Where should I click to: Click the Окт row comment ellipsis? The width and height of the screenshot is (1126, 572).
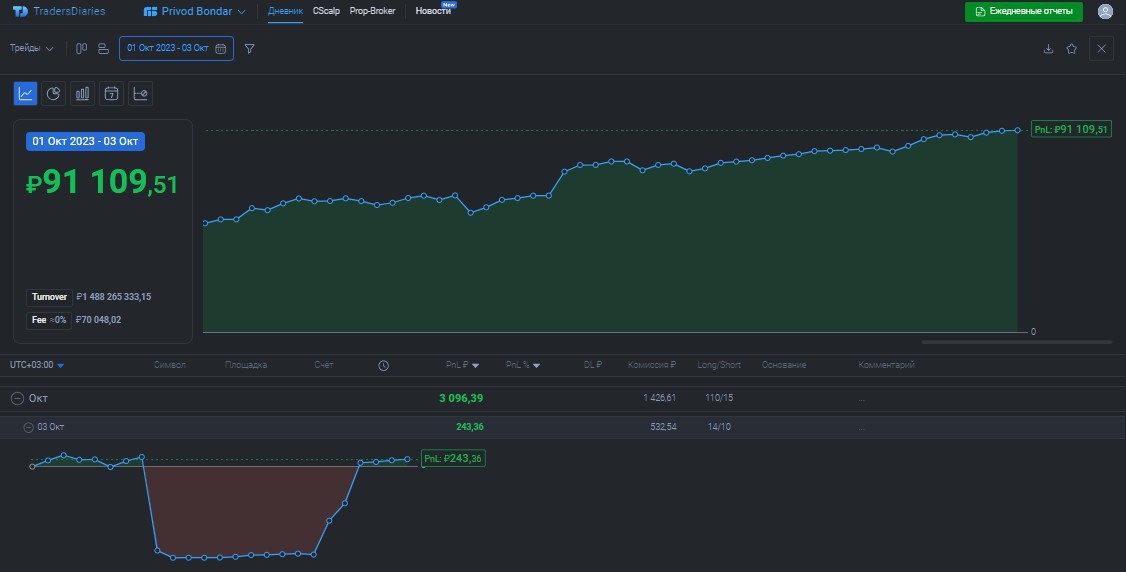tap(861, 399)
